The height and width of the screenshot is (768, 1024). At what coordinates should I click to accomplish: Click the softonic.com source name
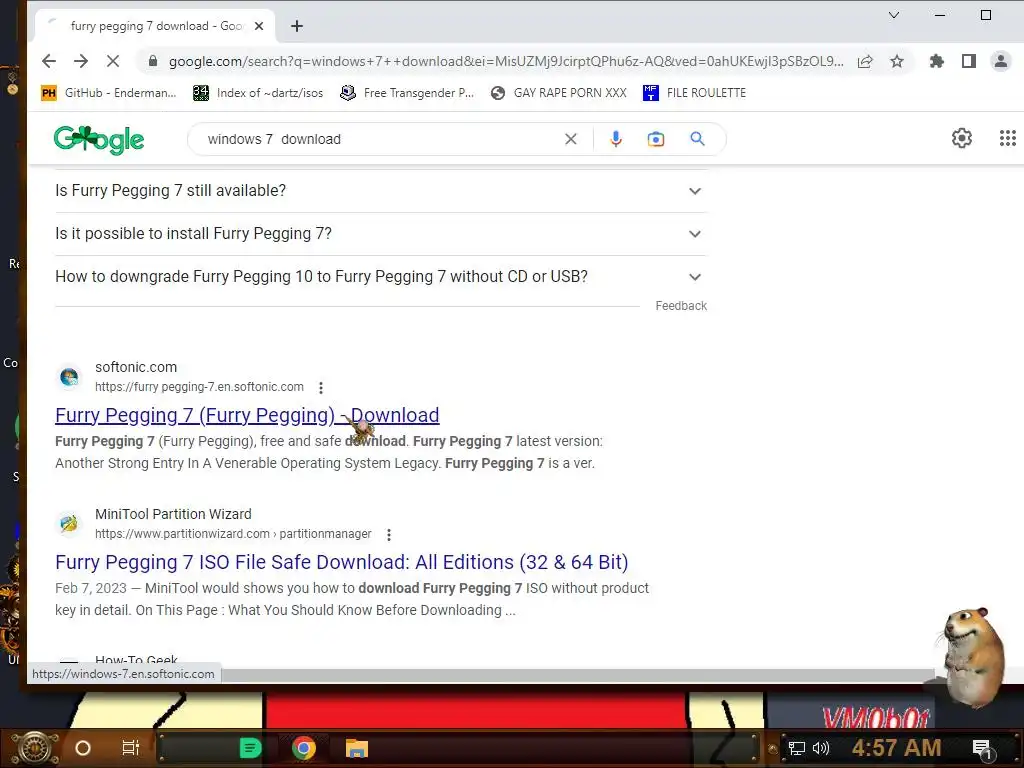click(x=136, y=367)
